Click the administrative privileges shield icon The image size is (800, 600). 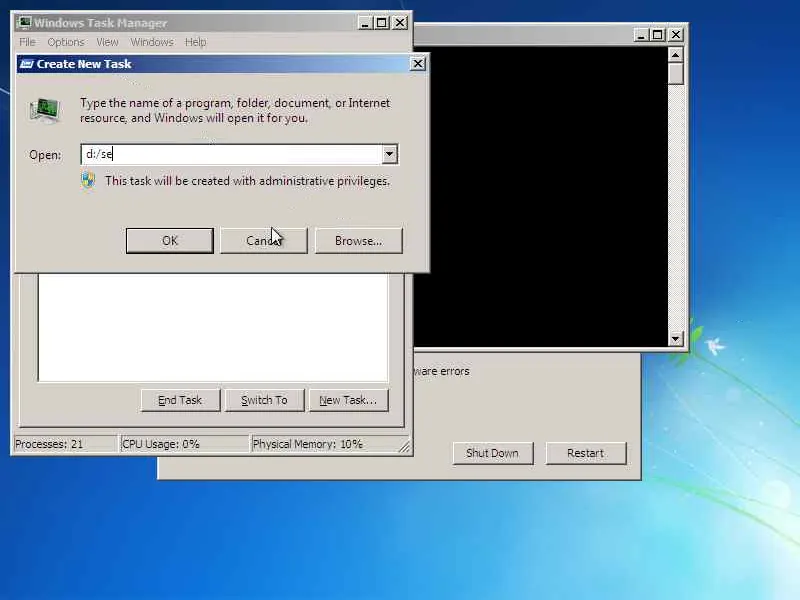pyautogui.click(x=88, y=181)
